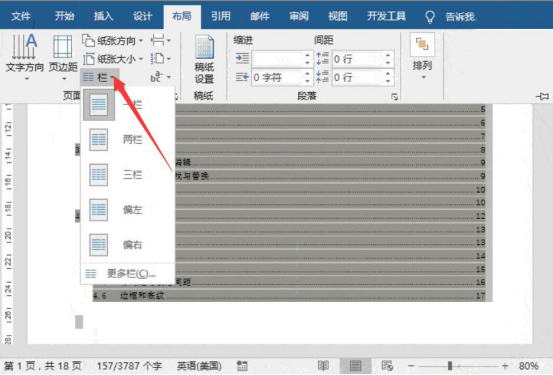Screen dimensions: 553x375
Task: Select the 布局 ribbon tab
Action: click(x=182, y=16)
